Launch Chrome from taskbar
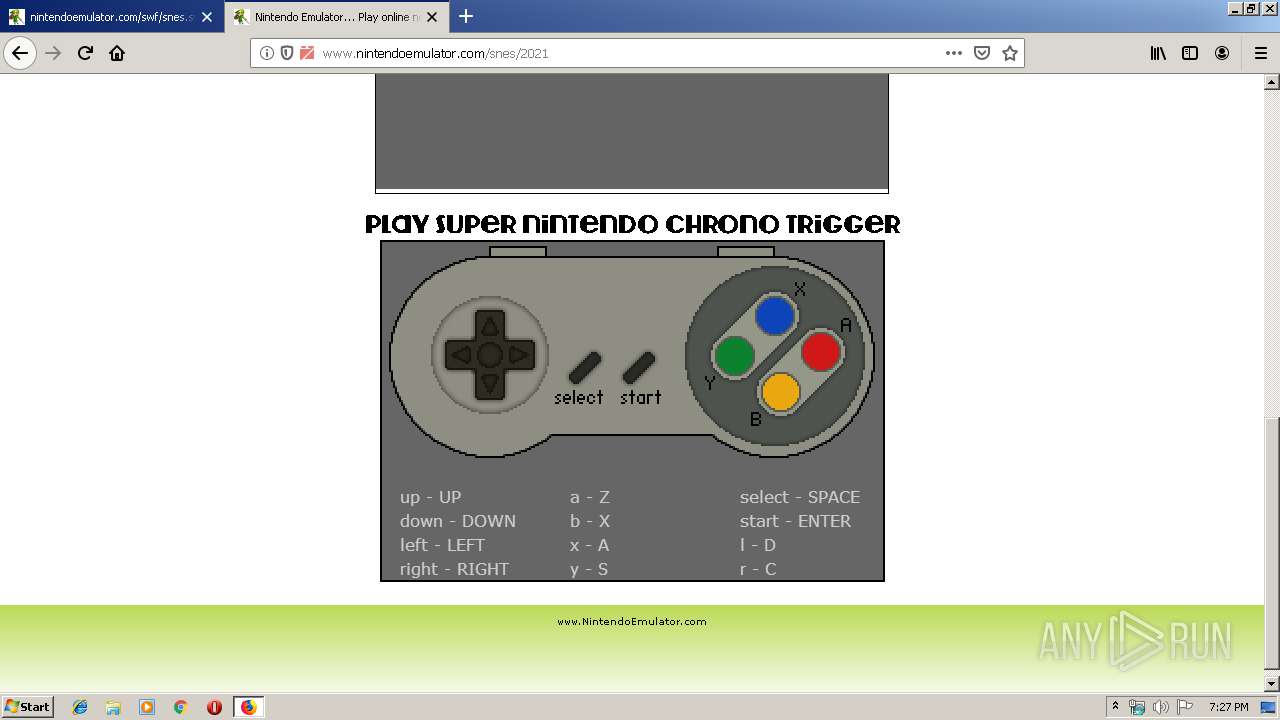The height and width of the screenshot is (720, 1280). pos(181,707)
